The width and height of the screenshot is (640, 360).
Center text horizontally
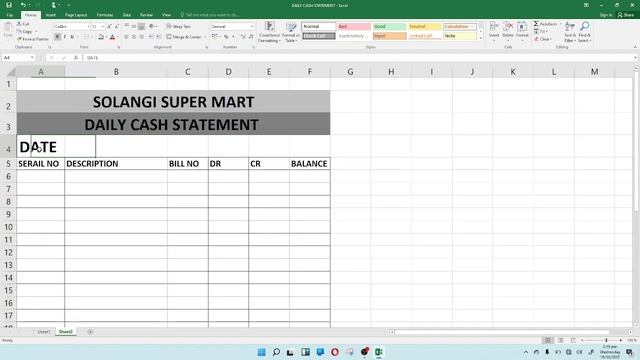tap(134, 37)
